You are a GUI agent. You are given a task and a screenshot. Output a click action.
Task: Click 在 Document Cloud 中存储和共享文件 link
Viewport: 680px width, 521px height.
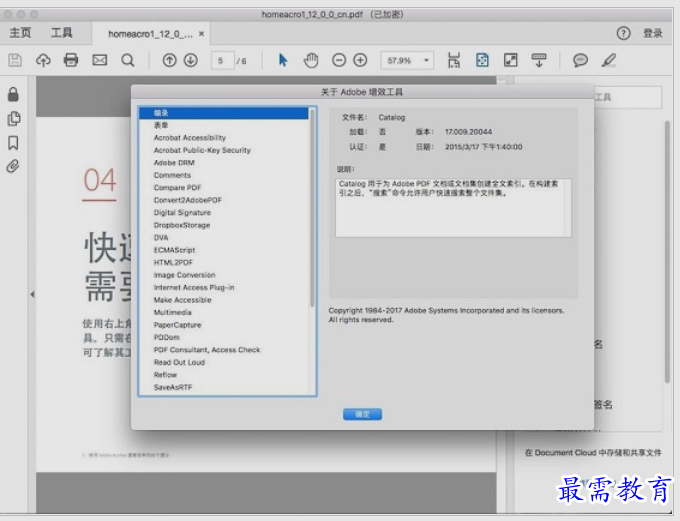pyautogui.click(x=593, y=453)
